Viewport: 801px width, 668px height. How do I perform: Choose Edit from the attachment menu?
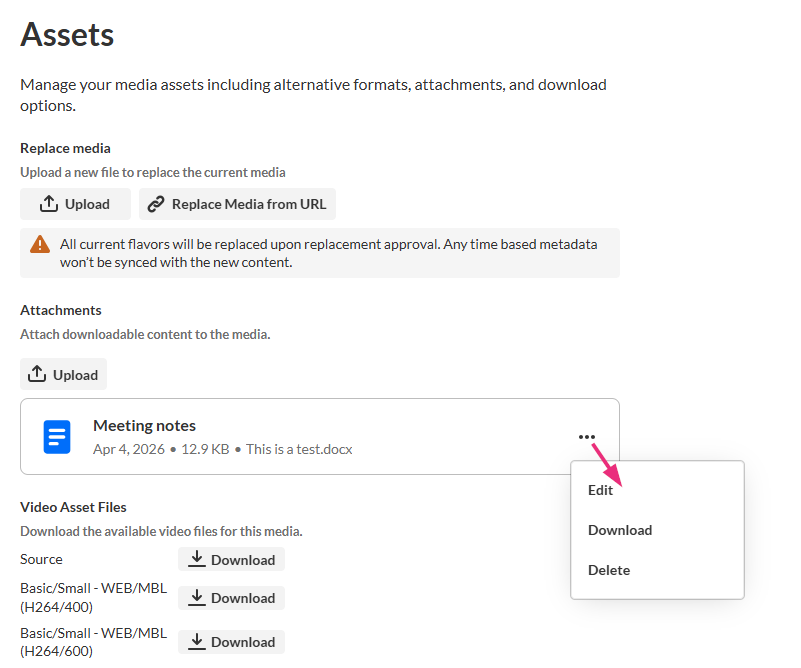[x=601, y=490]
